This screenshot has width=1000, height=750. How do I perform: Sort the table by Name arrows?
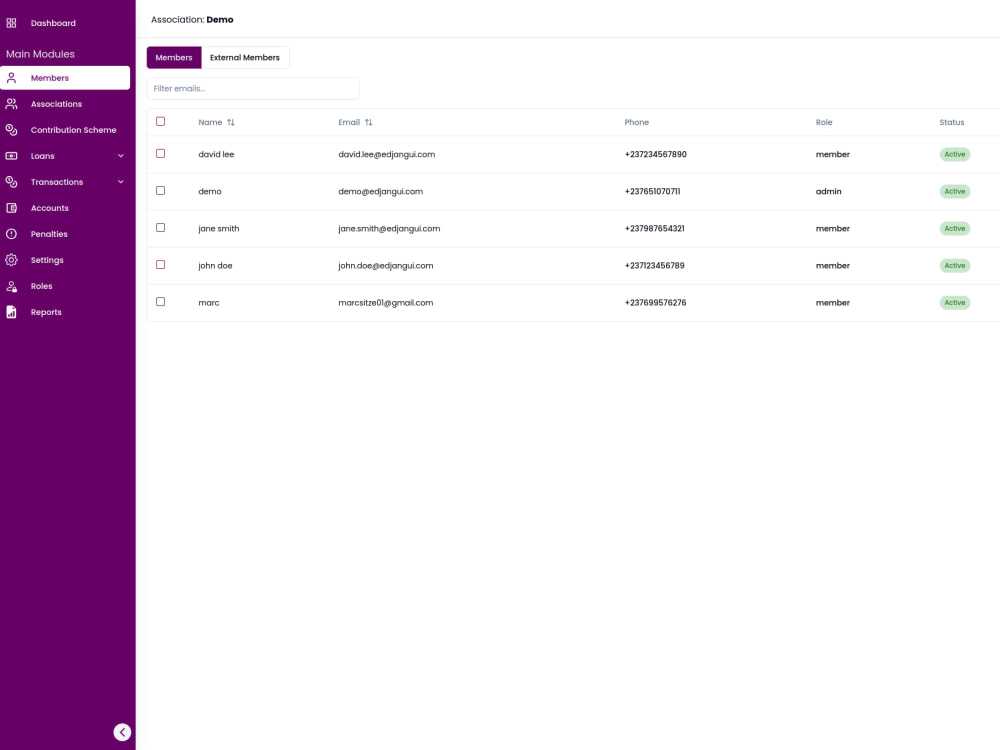231,122
